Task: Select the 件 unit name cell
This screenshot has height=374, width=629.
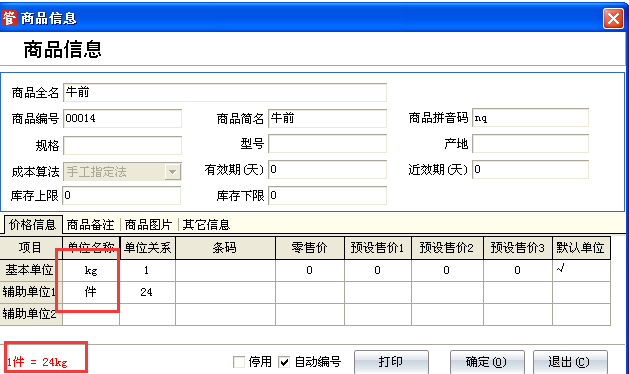Action: pyautogui.click(x=91, y=292)
